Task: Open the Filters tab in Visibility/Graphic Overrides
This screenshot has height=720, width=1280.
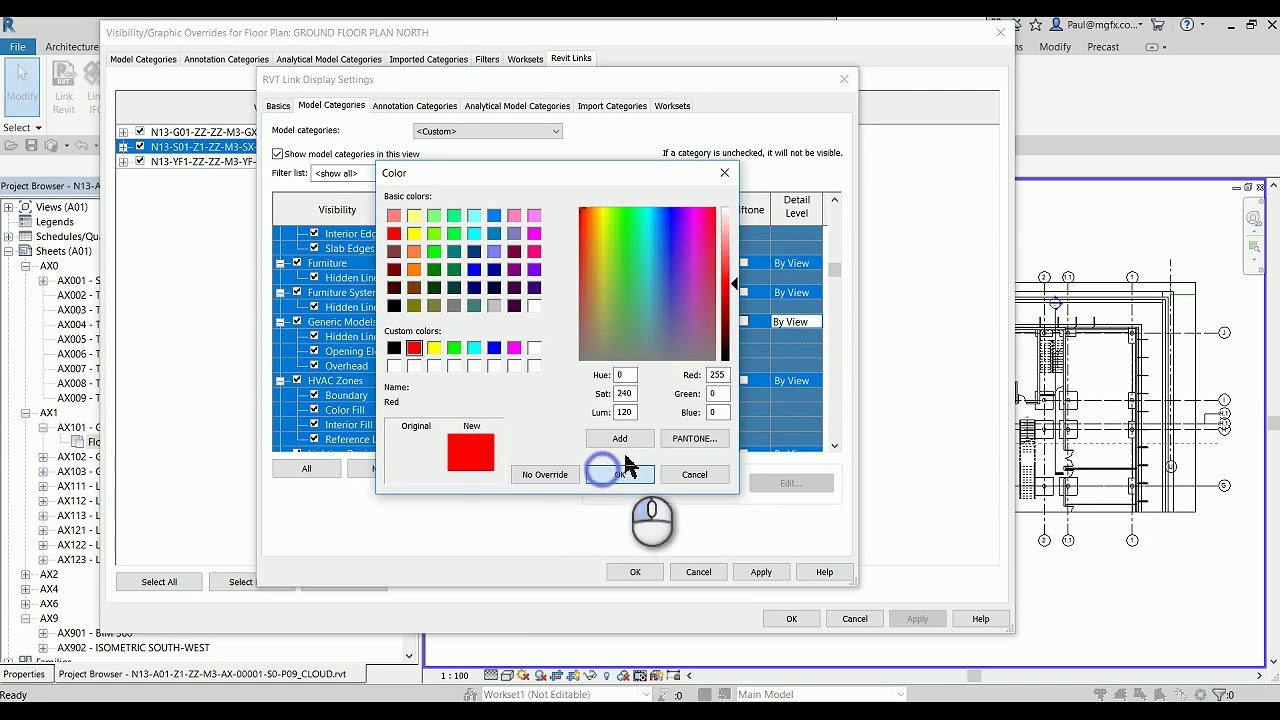Action: click(x=487, y=59)
